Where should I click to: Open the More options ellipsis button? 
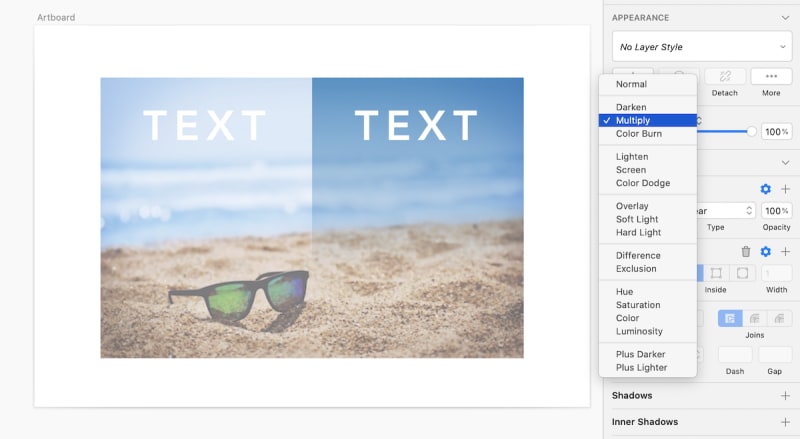tap(771, 77)
